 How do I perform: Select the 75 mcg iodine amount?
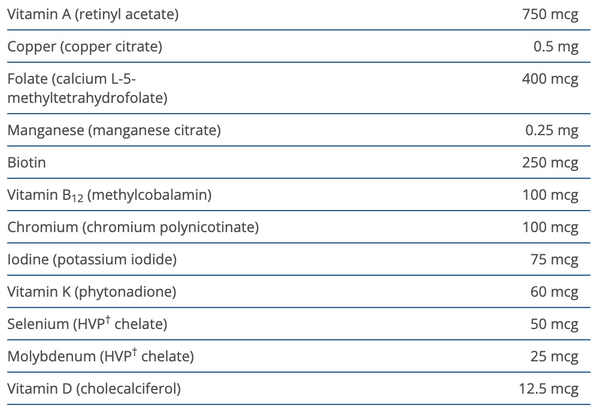point(554,259)
